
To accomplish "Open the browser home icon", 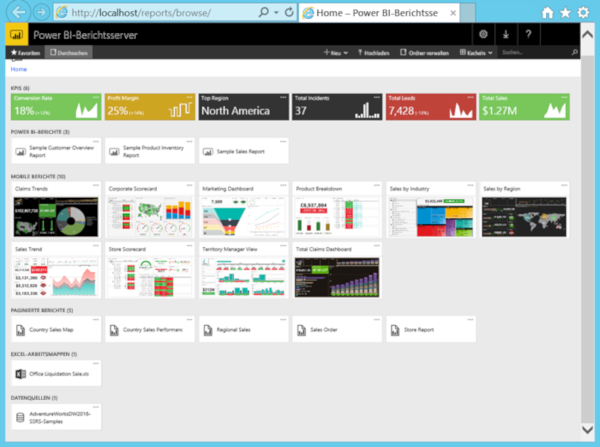I will (x=547, y=13).
